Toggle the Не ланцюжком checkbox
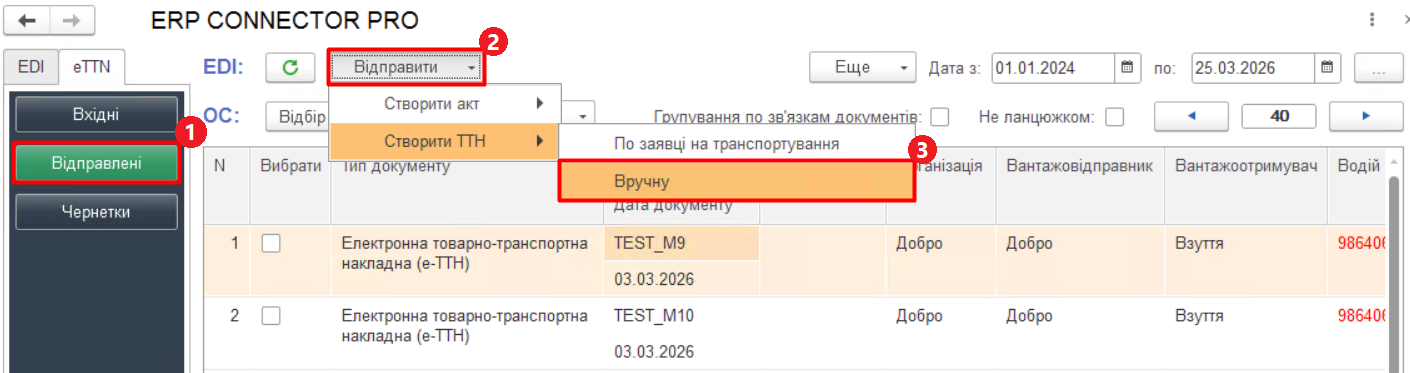 (x=1115, y=117)
